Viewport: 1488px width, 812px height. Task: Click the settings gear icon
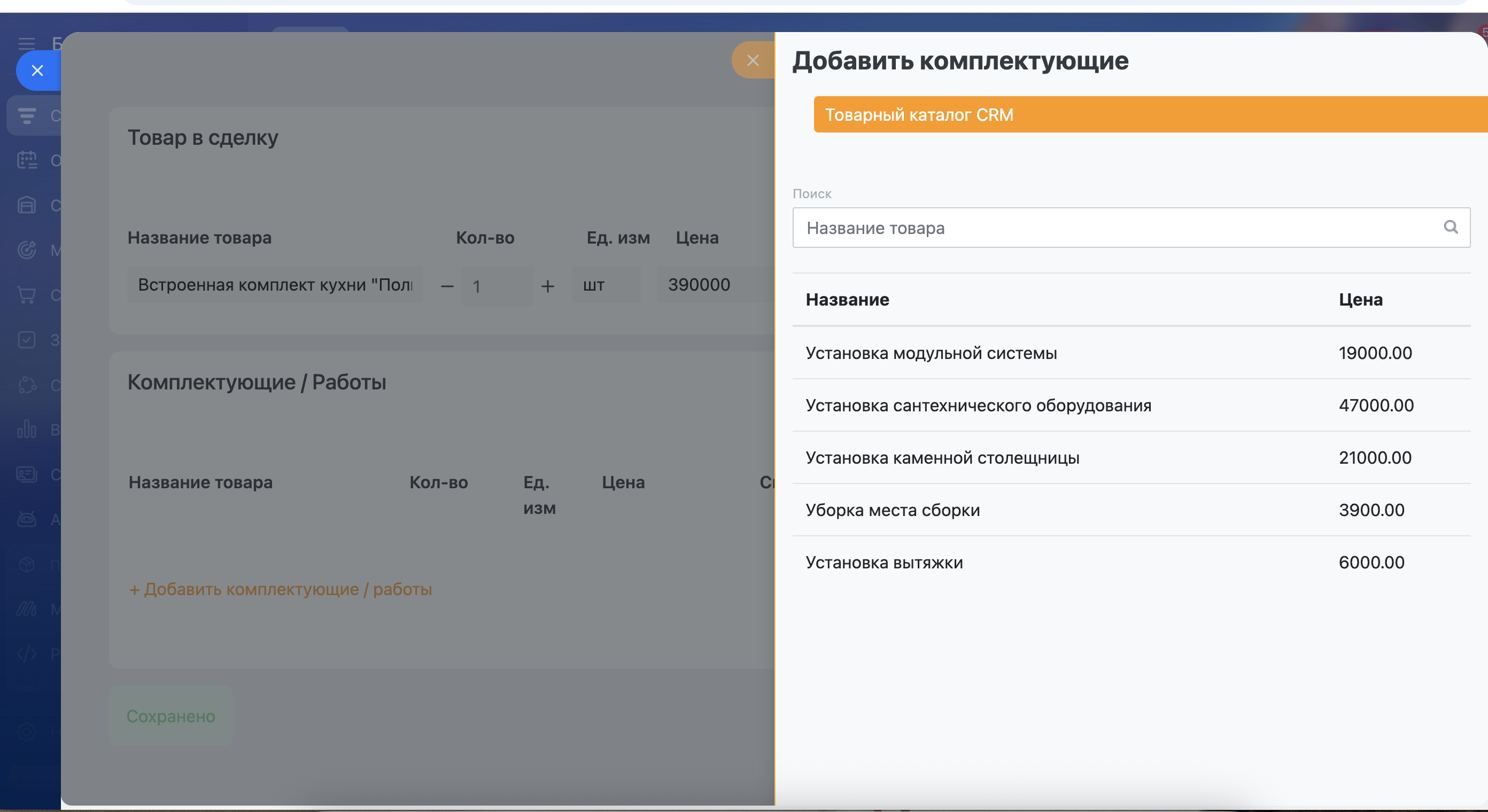coord(27,732)
